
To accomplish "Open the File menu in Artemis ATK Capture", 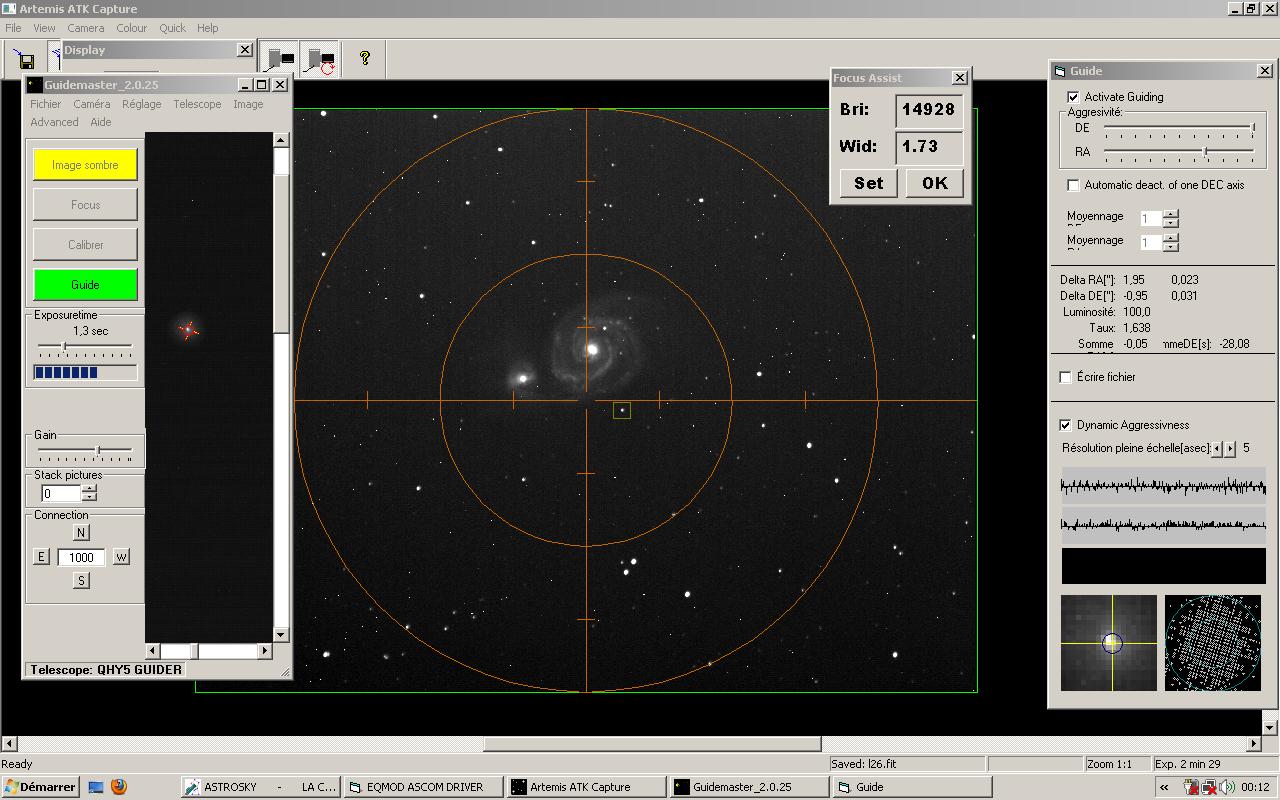I will [x=13, y=28].
